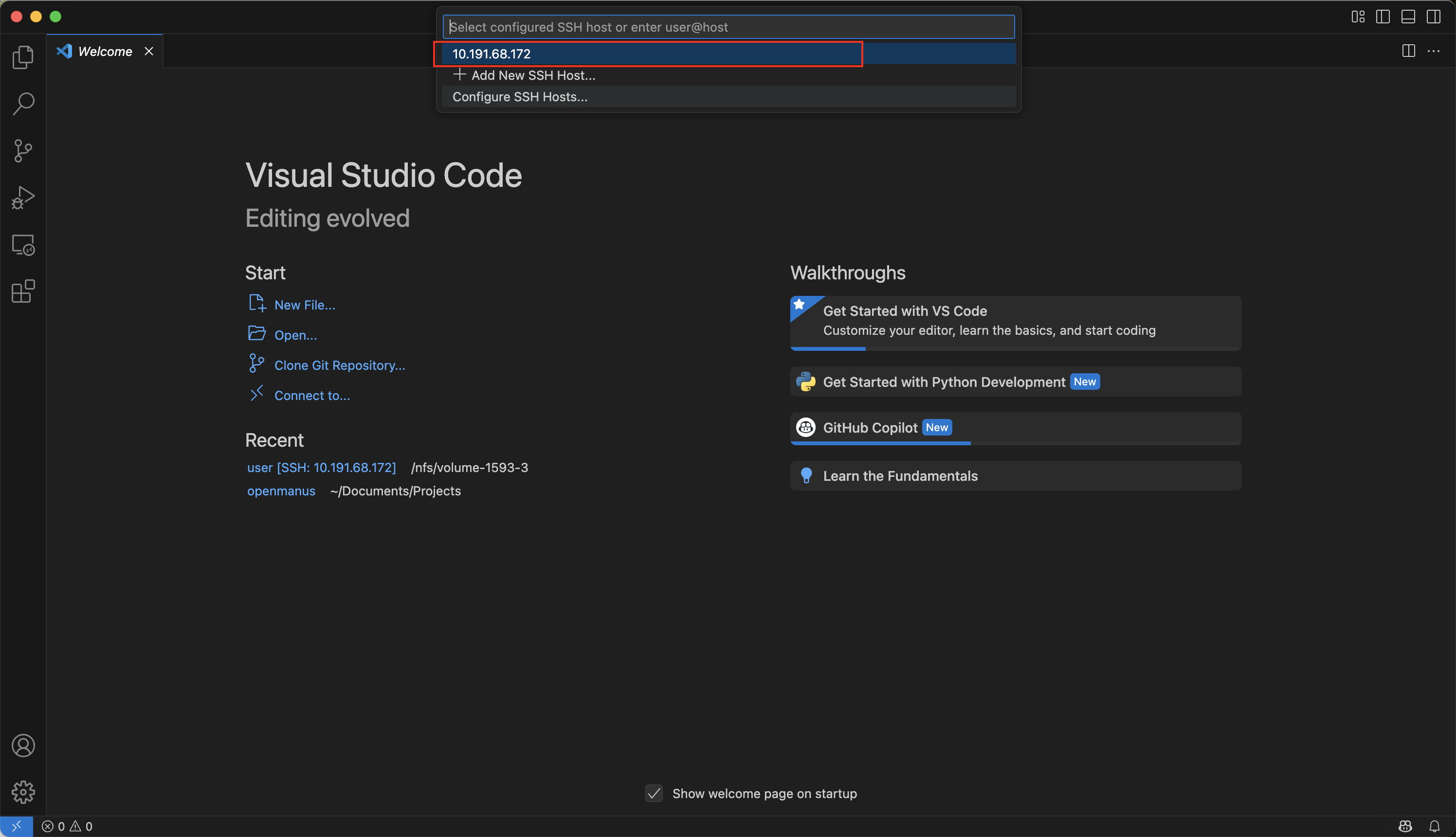Open the Remote Explorer view

[x=23, y=245]
